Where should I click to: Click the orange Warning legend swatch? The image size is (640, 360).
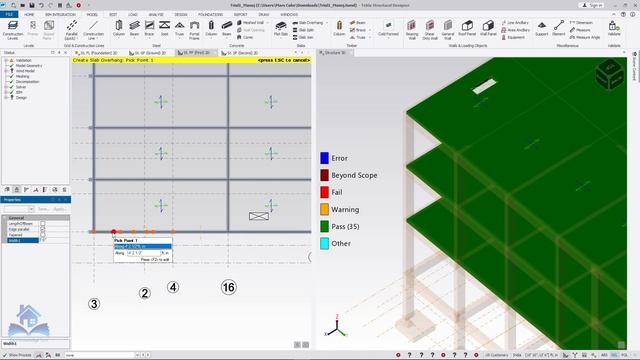[324, 209]
